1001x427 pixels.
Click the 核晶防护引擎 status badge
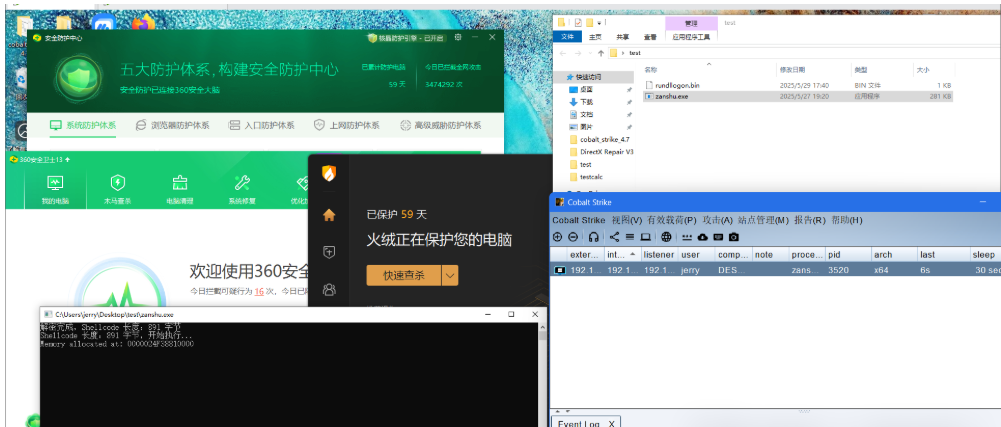pyautogui.click(x=407, y=38)
